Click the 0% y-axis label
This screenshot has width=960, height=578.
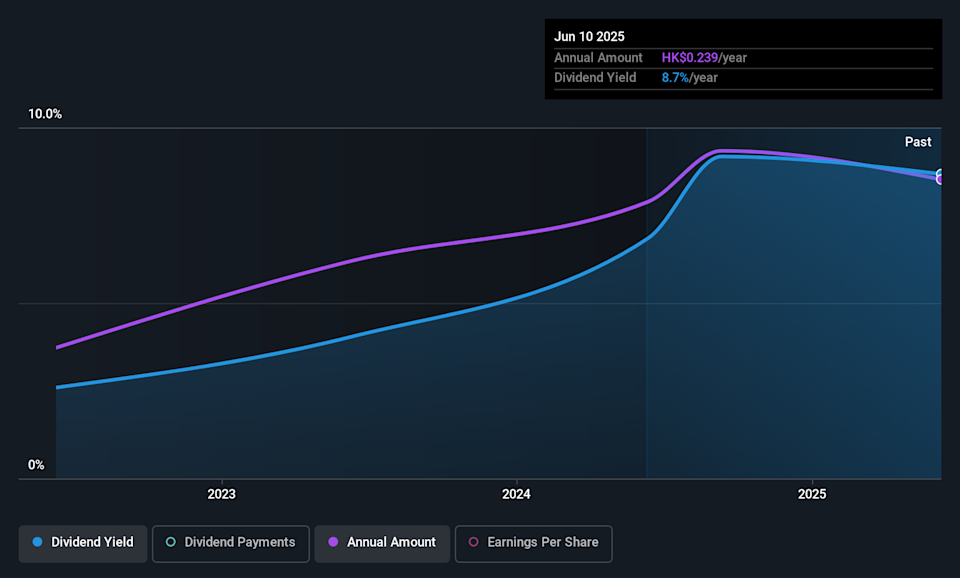click(36, 465)
